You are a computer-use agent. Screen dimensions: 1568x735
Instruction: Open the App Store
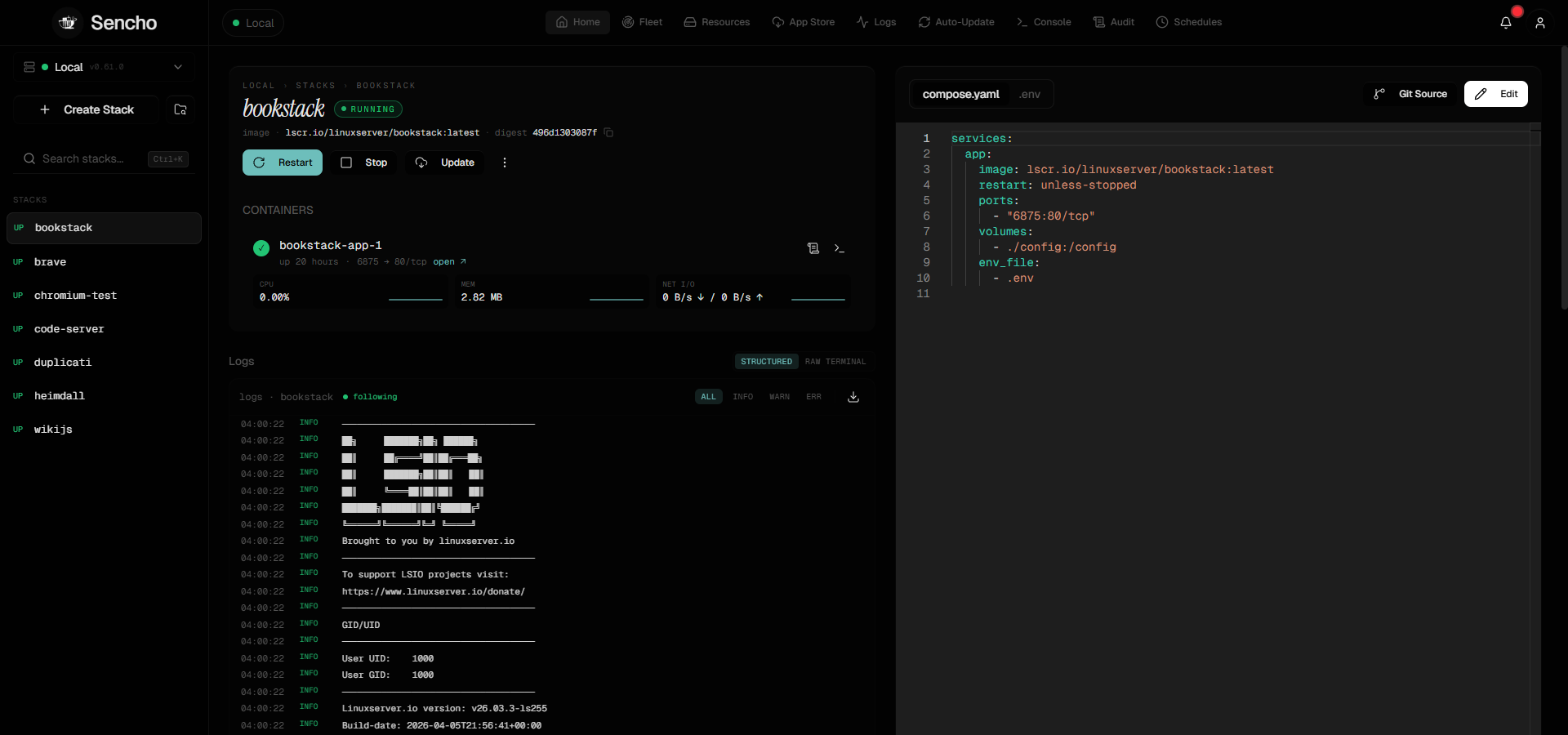[804, 22]
